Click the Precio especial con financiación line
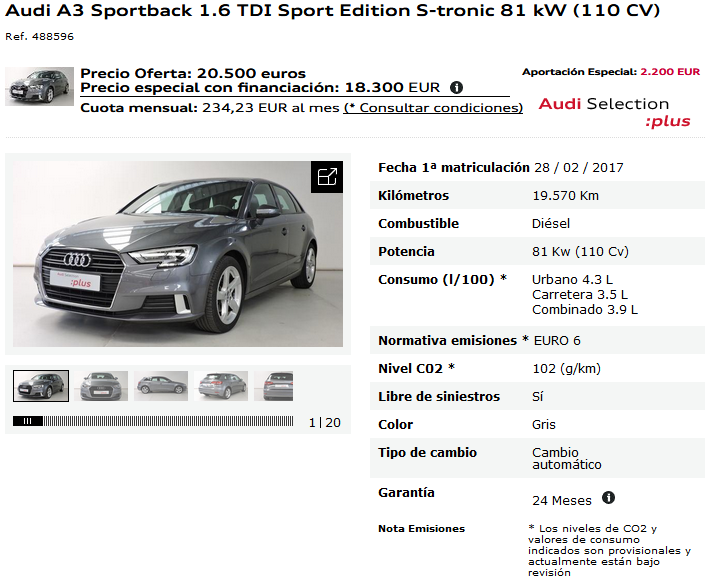This screenshot has width=709, height=584. 260,87
